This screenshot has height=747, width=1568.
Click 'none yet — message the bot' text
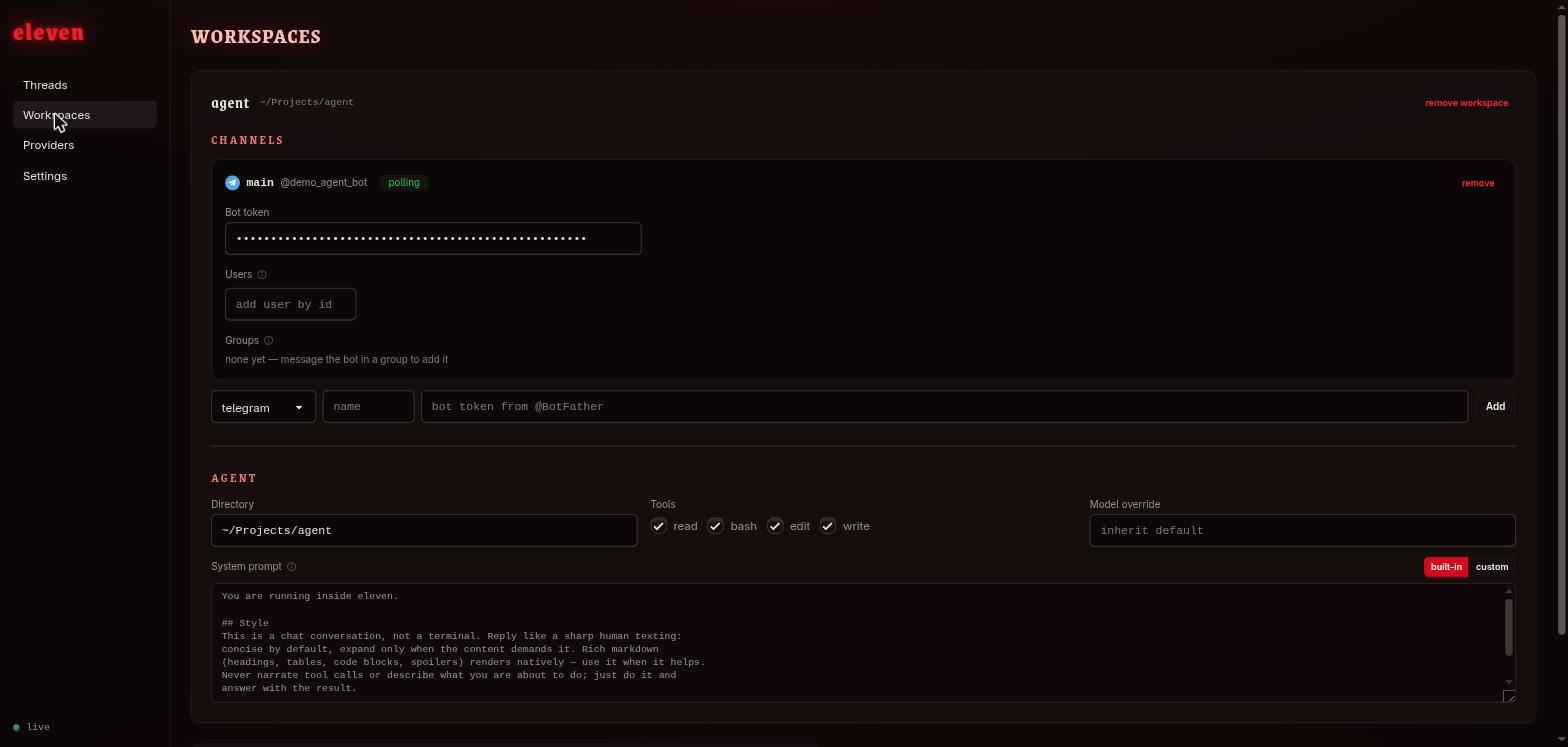[337, 360]
